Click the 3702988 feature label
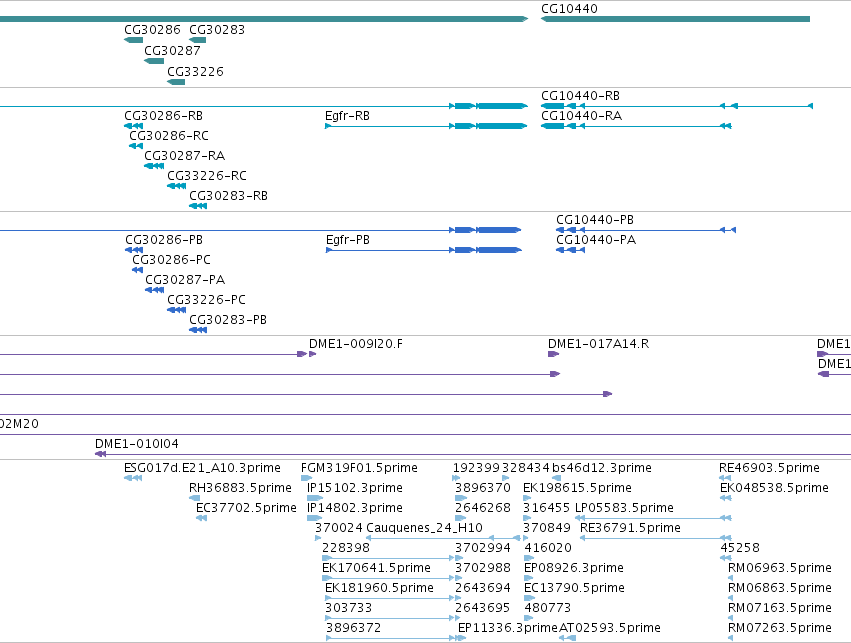 point(483,568)
